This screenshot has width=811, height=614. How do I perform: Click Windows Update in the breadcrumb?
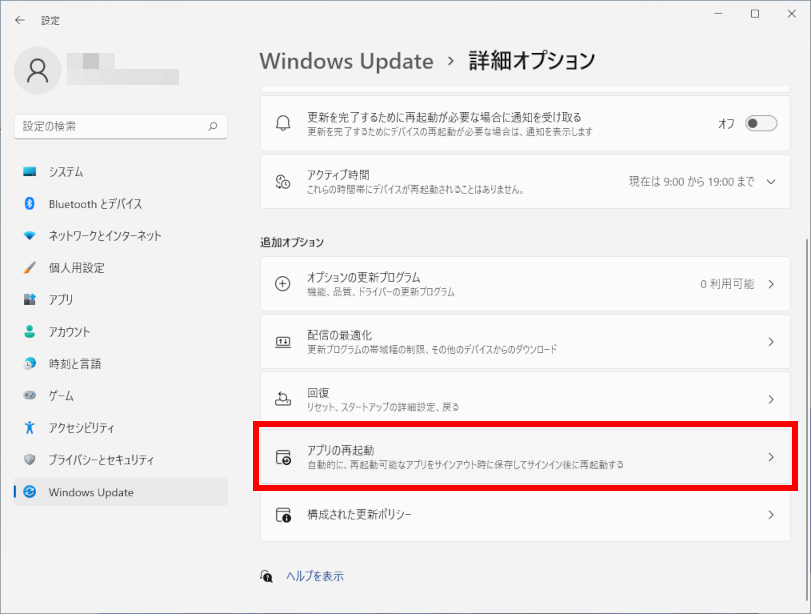(x=346, y=61)
